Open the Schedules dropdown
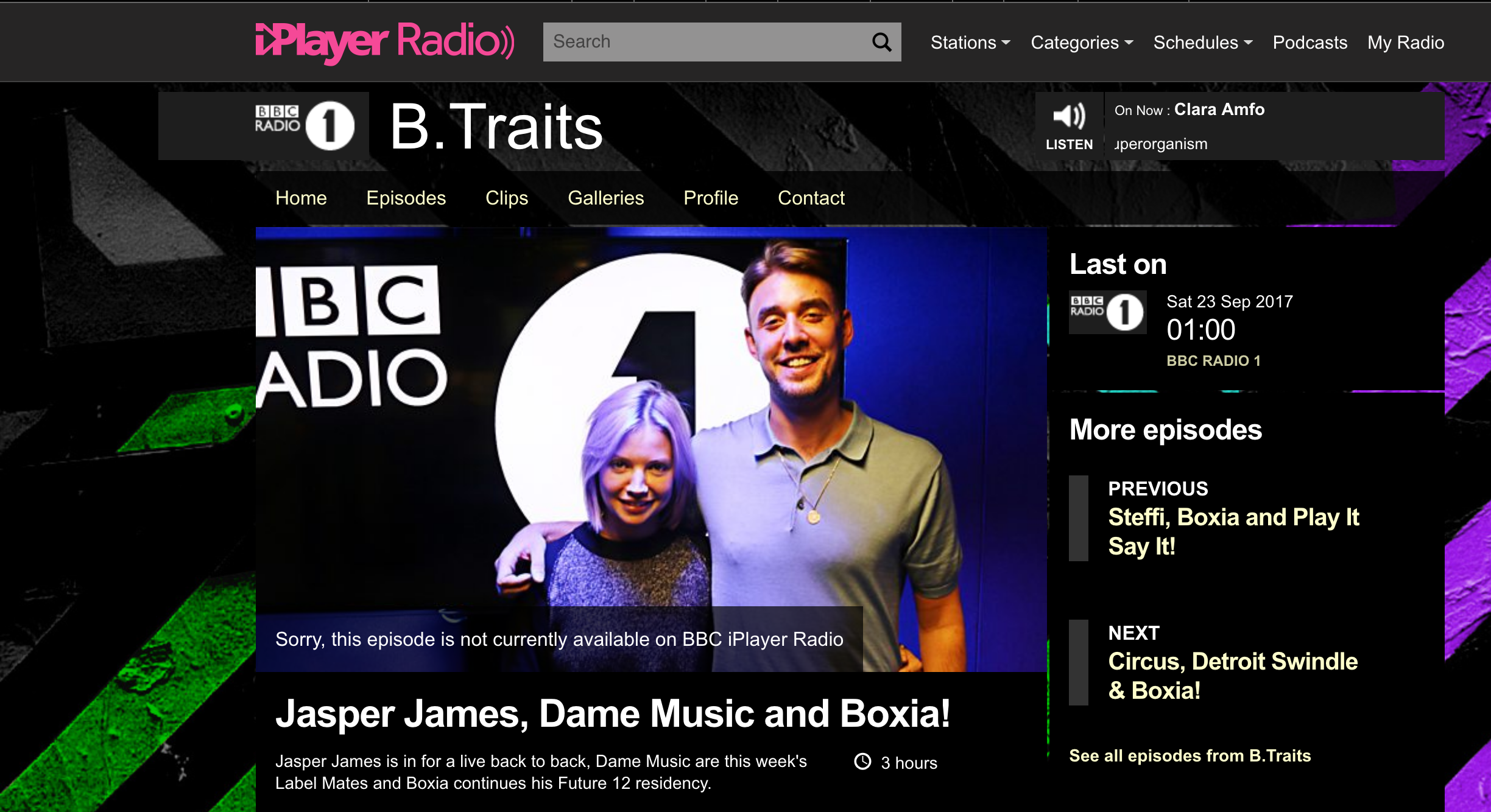The width and height of the screenshot is (1491, 812). (x=1203, y=43)
